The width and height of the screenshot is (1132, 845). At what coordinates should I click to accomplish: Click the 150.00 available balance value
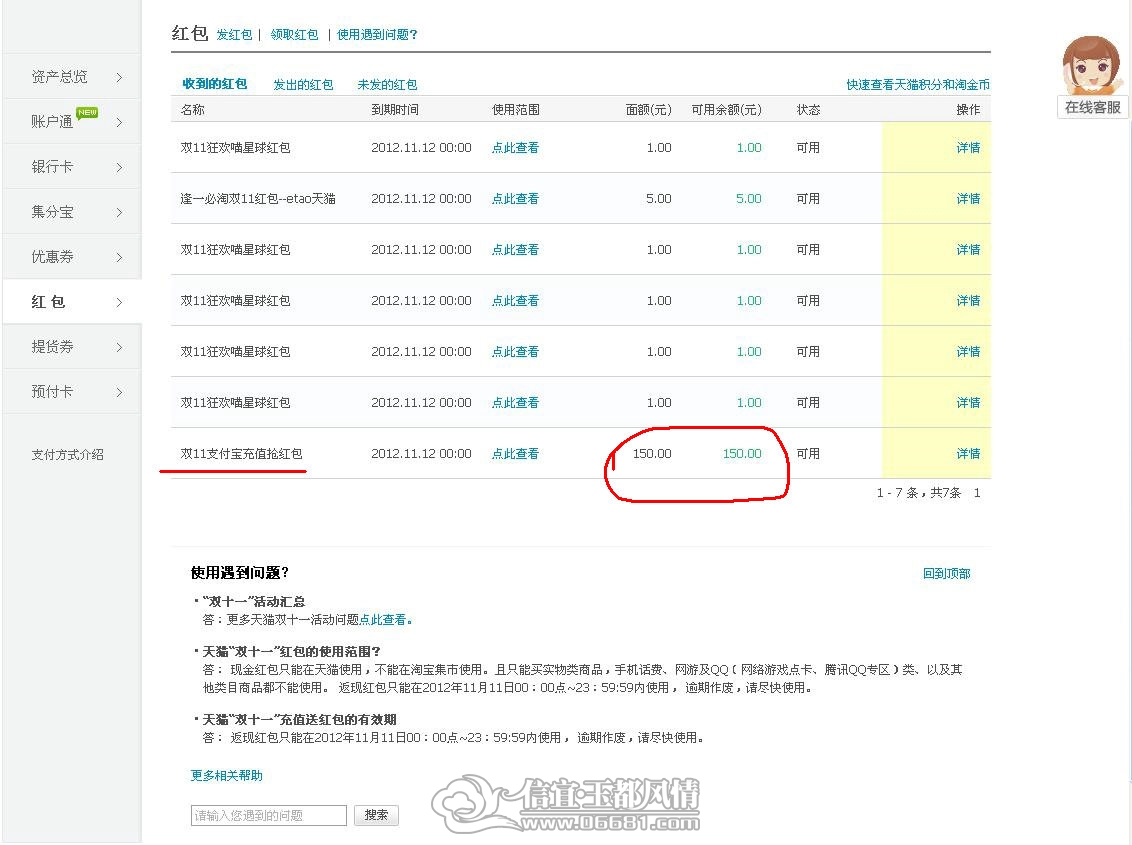(x=742, y=454)
